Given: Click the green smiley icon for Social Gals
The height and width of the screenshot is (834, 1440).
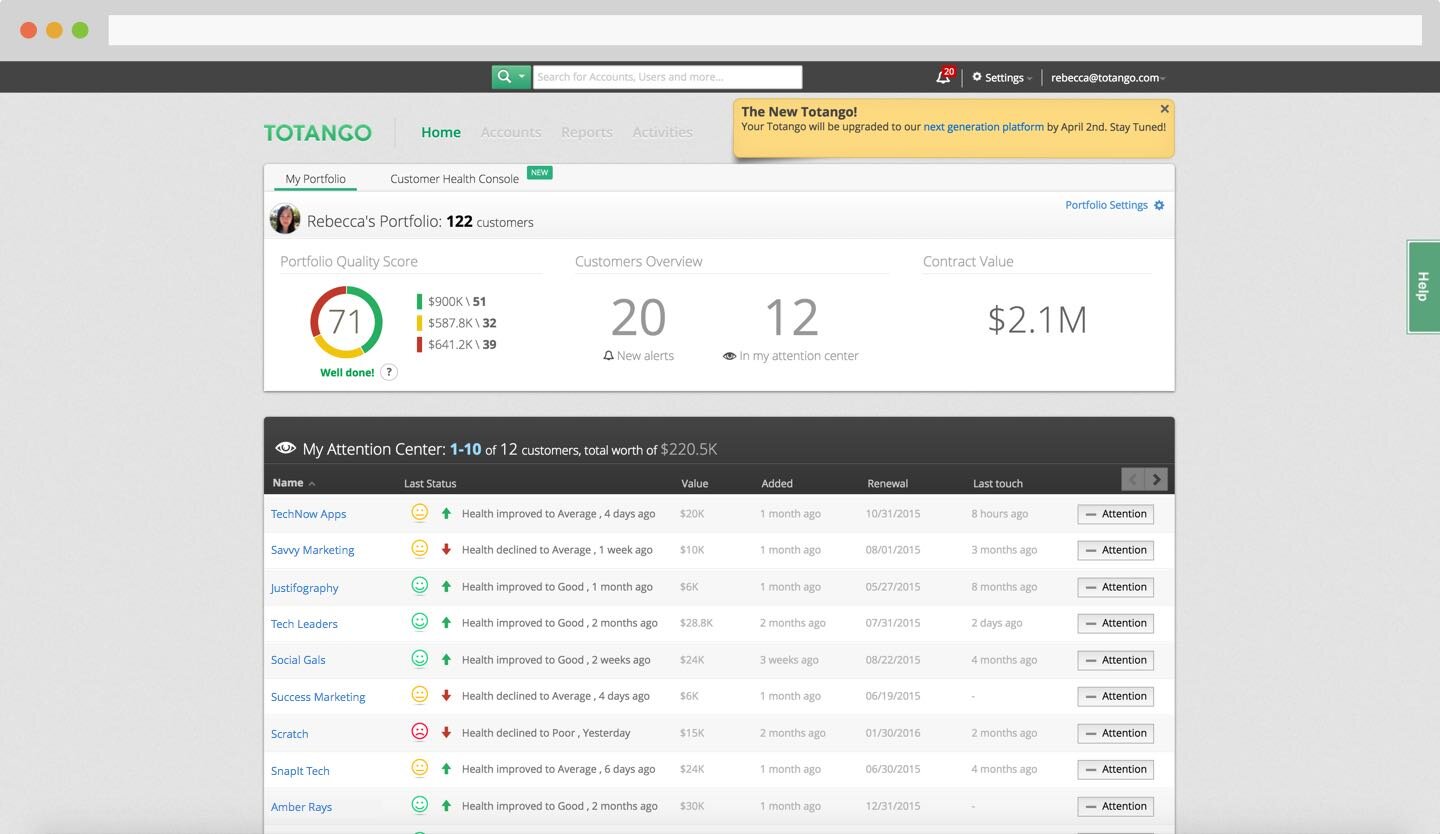Looking at the screenshot, I should (420, 658).
